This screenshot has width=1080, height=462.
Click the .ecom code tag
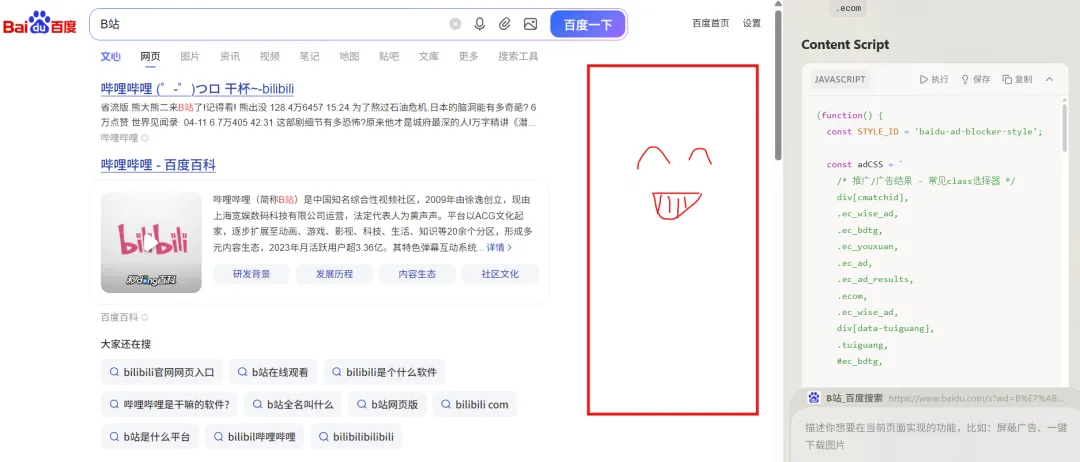(847, 8)
